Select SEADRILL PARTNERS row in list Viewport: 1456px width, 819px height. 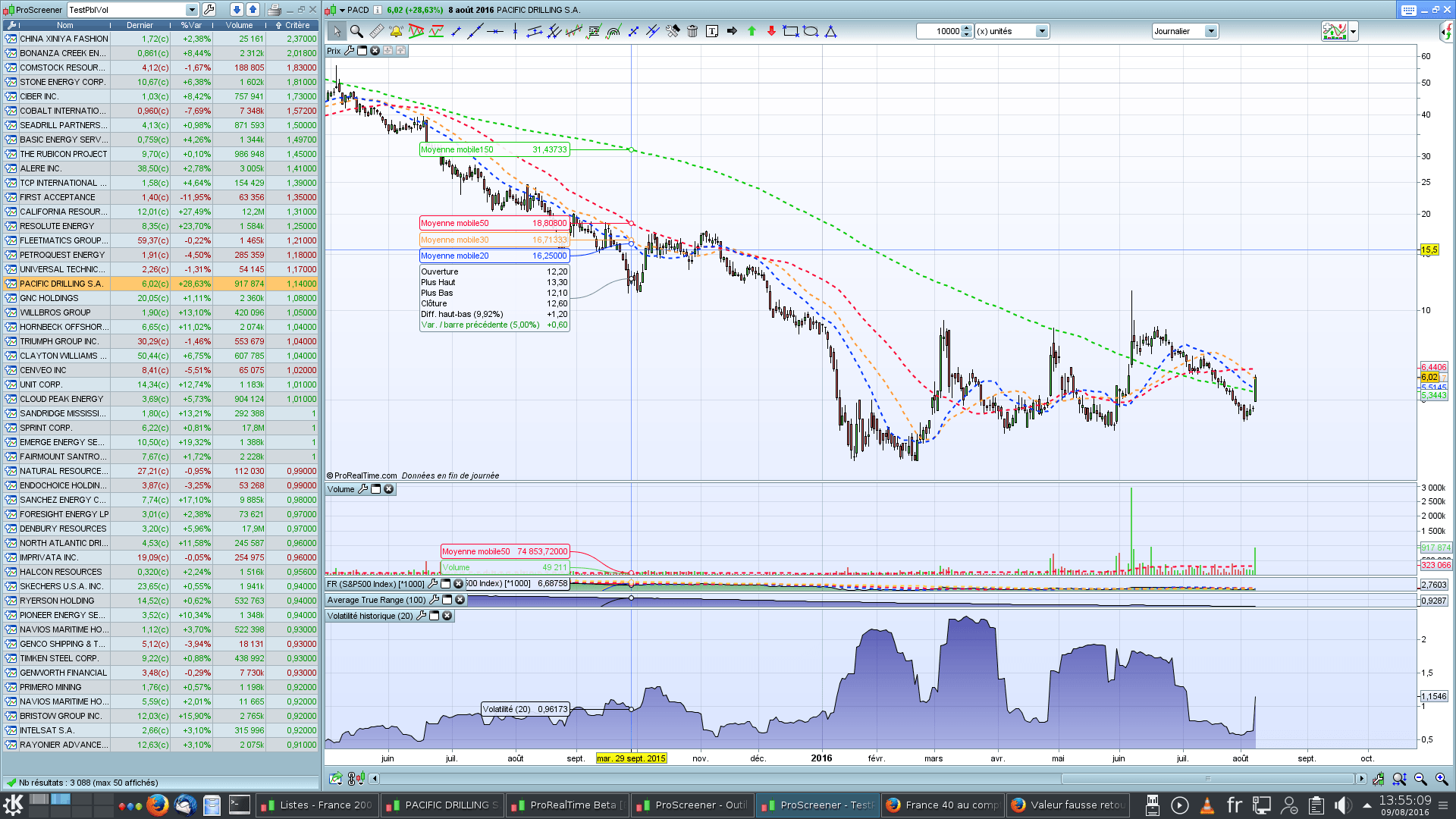(64, 125)
